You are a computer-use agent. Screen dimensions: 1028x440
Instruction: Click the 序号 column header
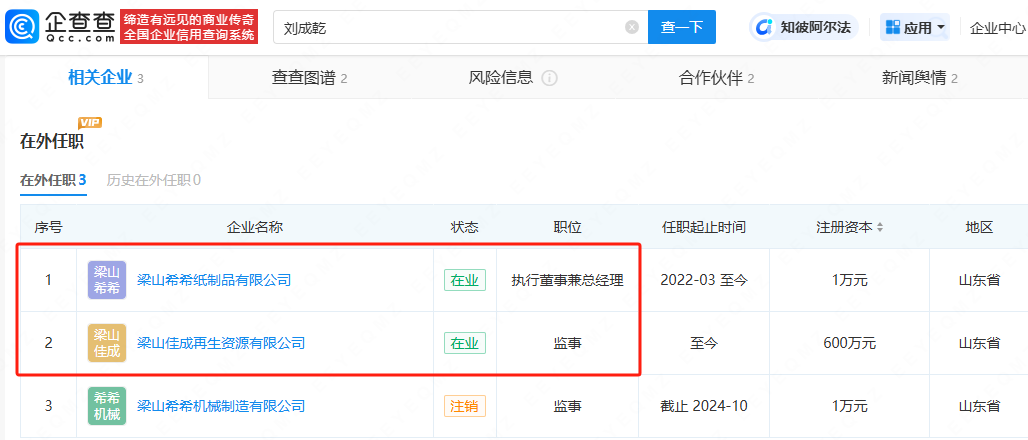coord(49,228)
